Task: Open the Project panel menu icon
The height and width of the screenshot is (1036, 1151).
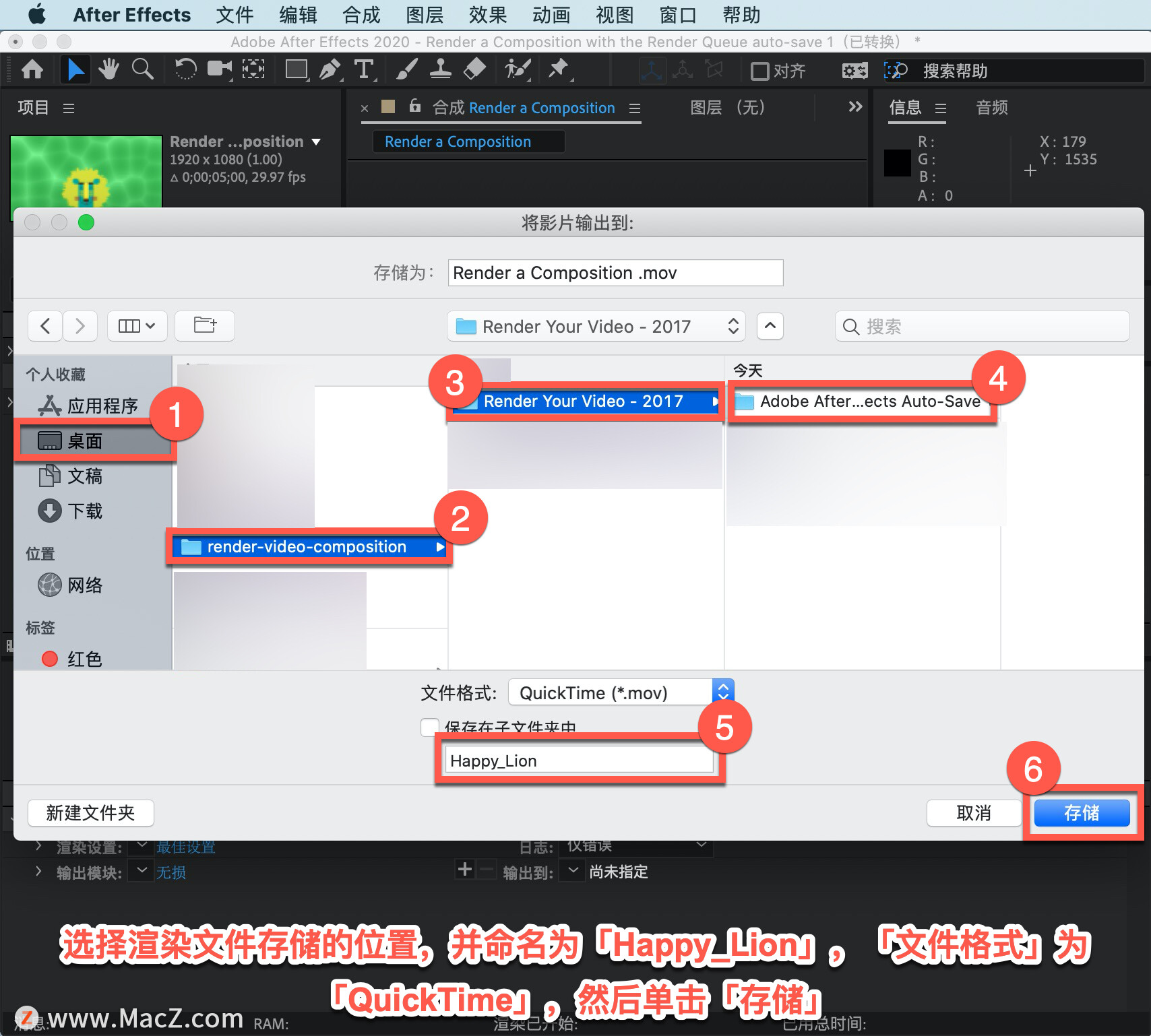Action: (69, 108)
